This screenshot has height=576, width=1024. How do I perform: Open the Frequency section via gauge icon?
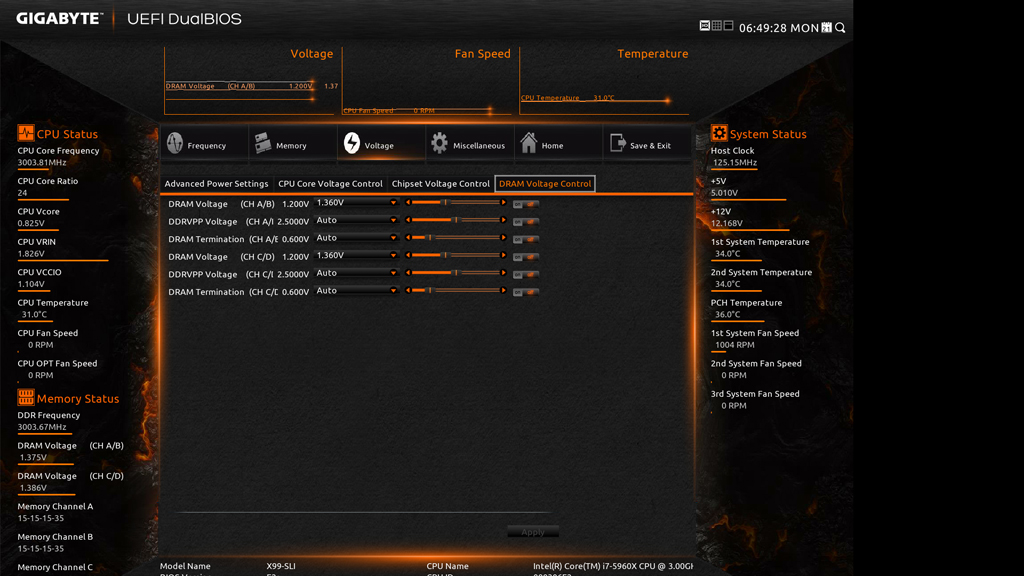175,144
